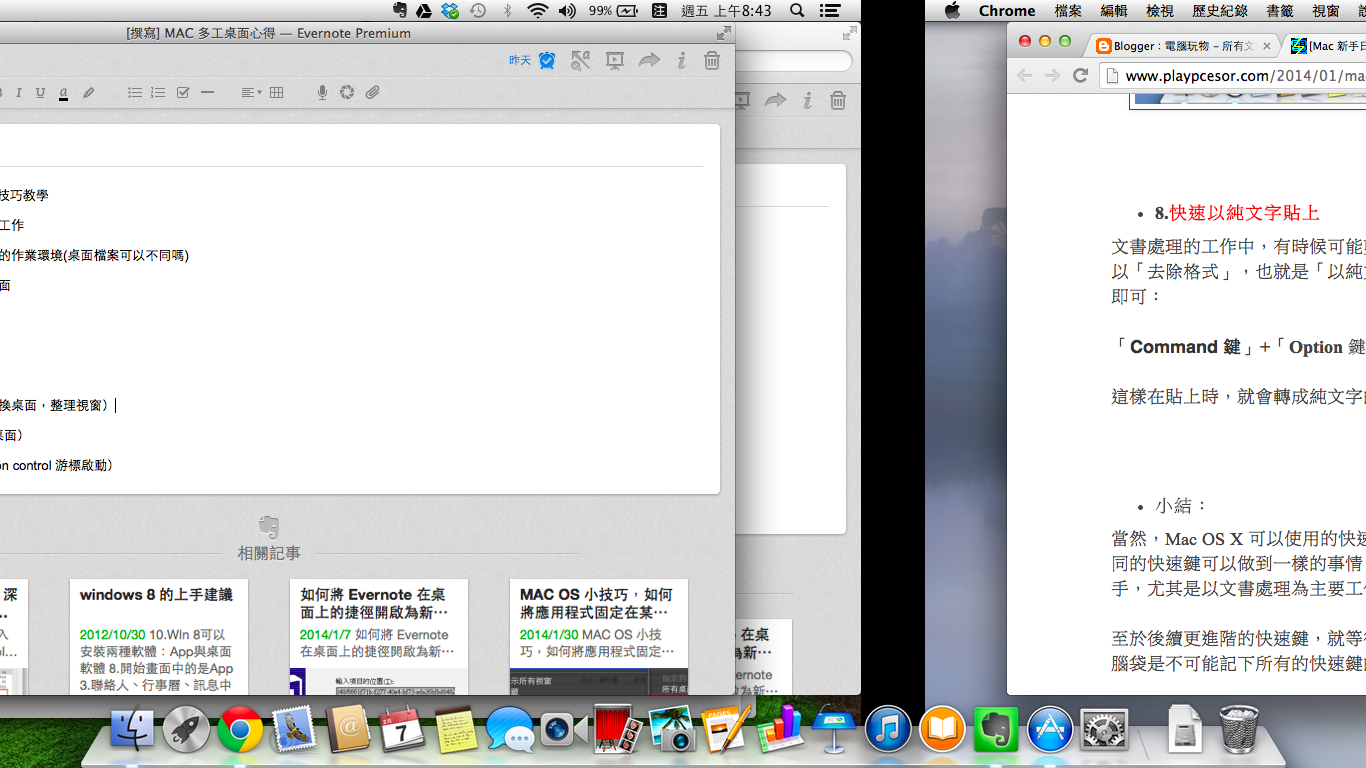Close the Blogger 電腦玩物 tab
Screen dimensions: 1366x768
(1267, 46)
